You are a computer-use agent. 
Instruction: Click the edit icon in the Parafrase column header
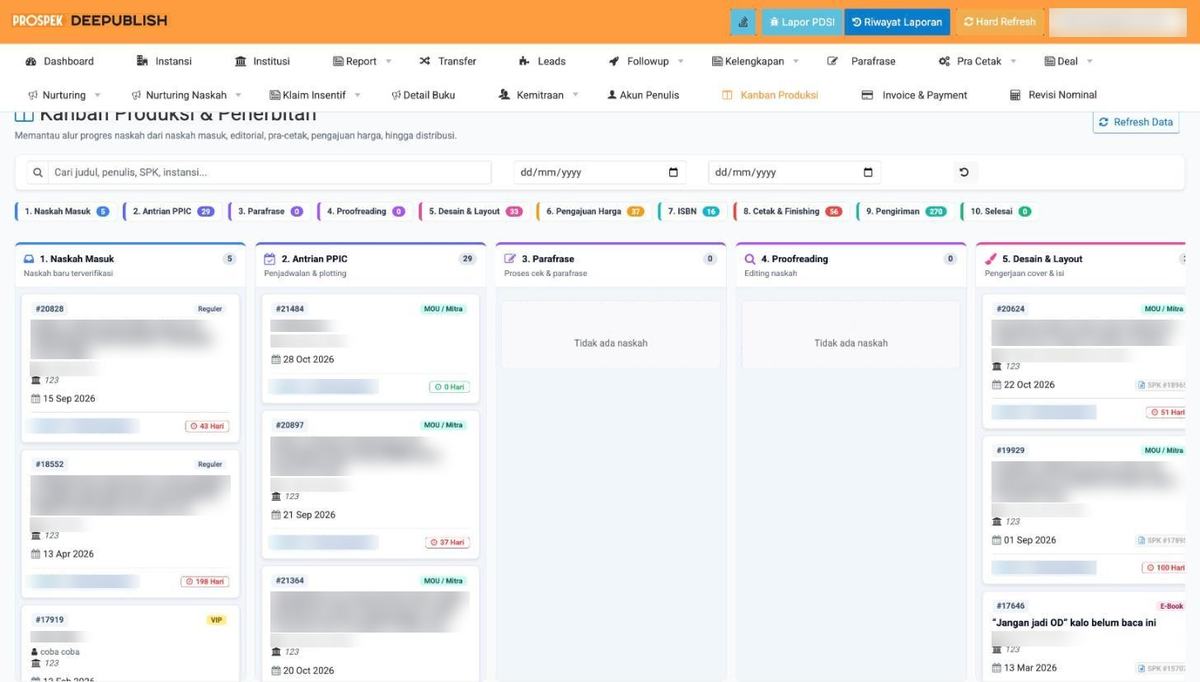(x=510, y=259)
